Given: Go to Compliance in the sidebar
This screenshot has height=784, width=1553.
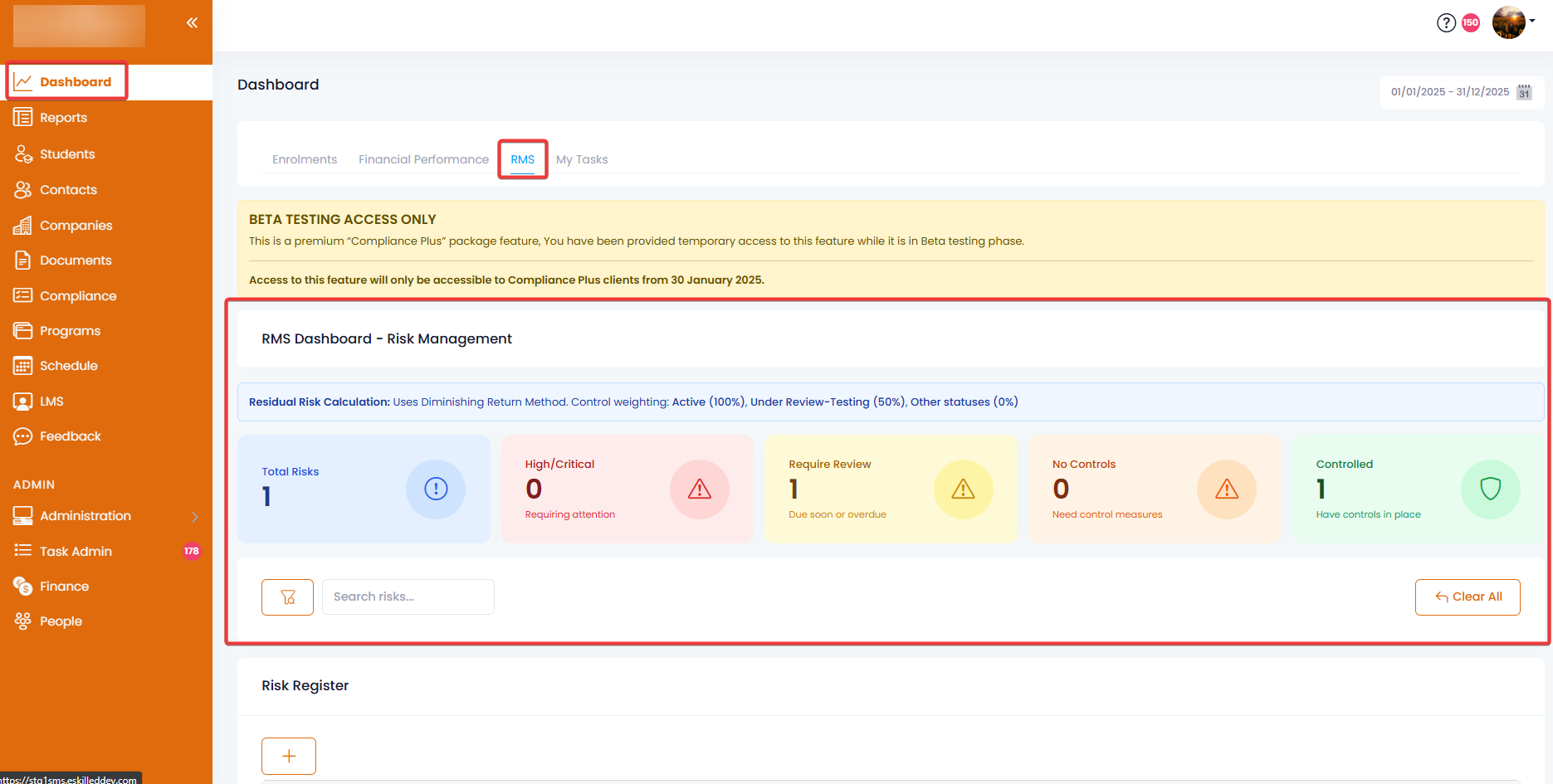Looking at the screenshot, I should click(x=78, y=296).
